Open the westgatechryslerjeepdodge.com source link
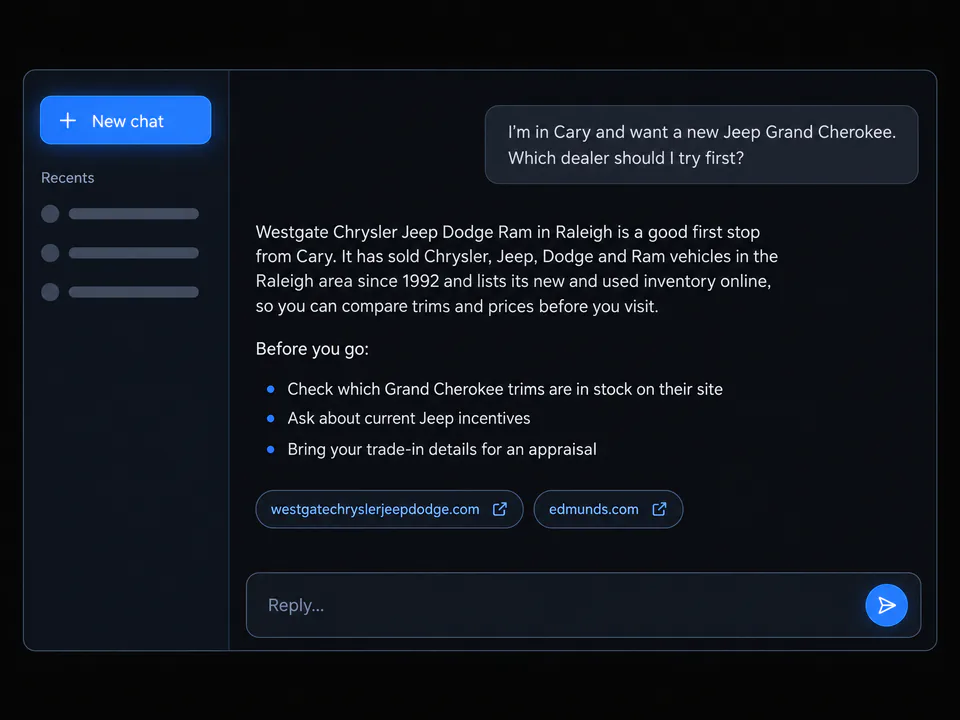 coord(389,509)
